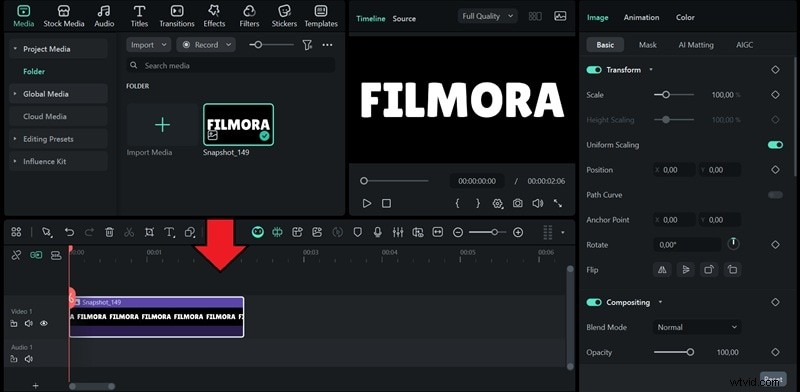This screenshot has height=392, width=800.
Task: Flip the image vertically
Action: click(x=685, y=270)
